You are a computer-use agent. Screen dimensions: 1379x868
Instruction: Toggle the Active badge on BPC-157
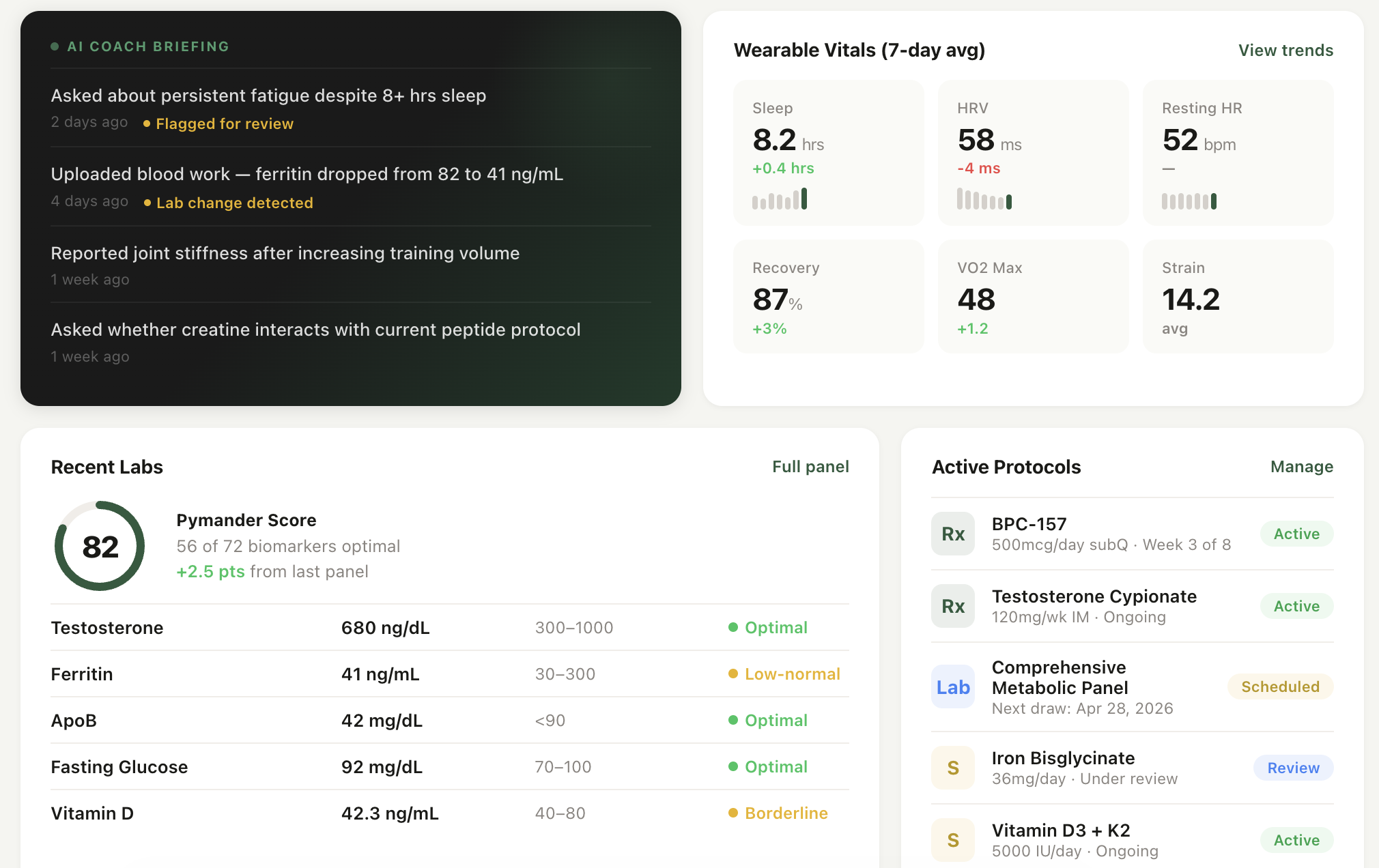click(x=1296, y=534)
